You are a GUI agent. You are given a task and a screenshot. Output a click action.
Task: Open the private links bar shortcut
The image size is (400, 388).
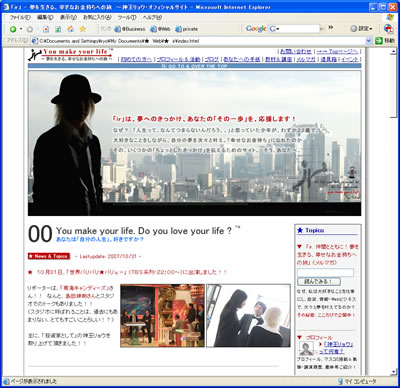click(x=187, y=29)
